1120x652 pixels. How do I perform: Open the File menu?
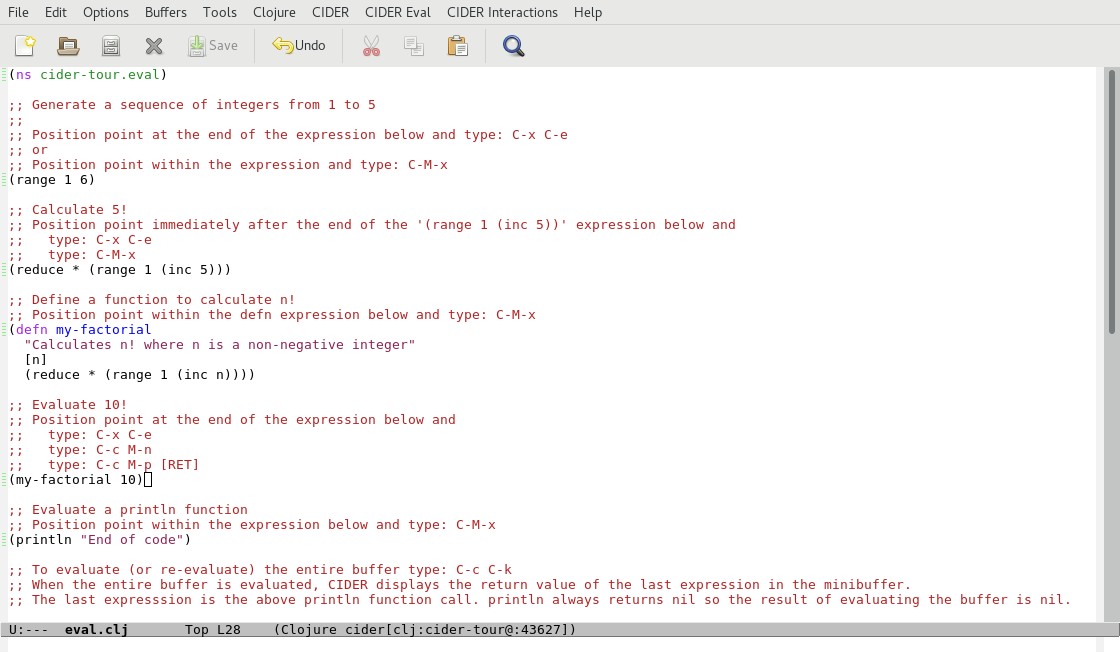(18, 12)
